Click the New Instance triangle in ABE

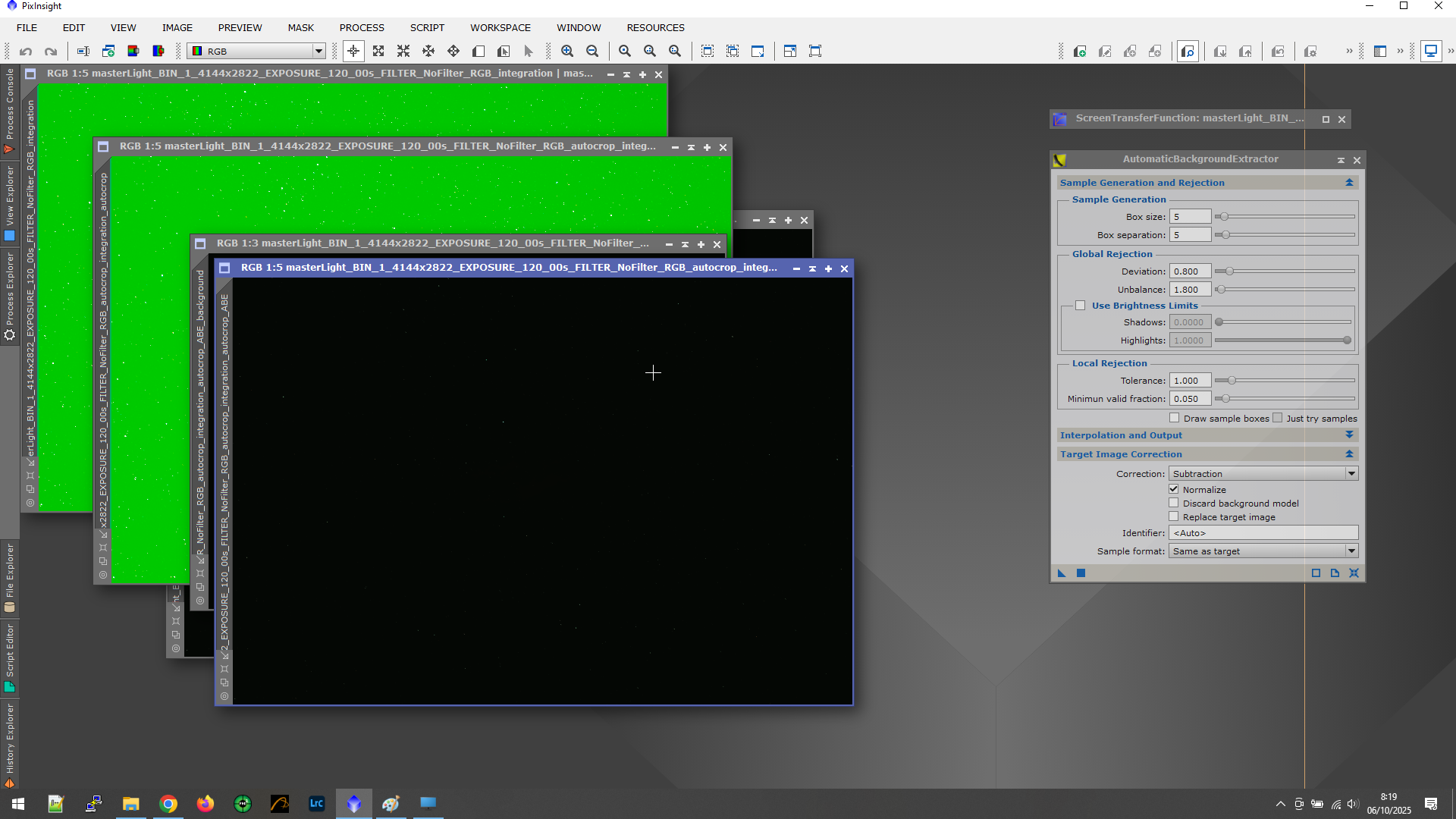[x=1062, y=573]
